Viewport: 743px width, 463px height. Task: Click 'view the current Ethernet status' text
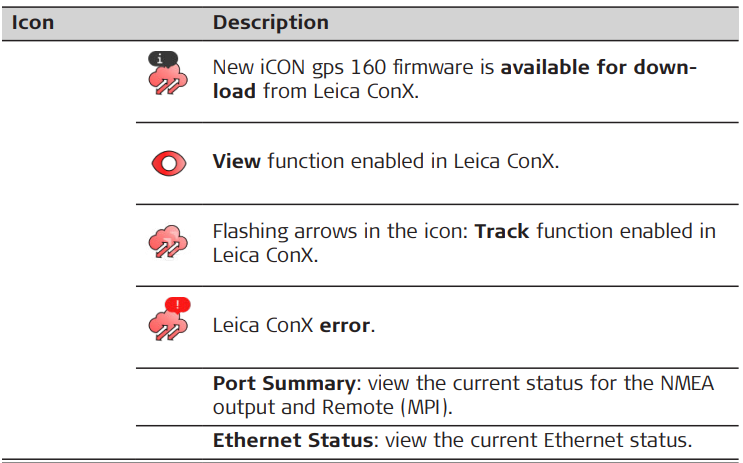[539, 440]
